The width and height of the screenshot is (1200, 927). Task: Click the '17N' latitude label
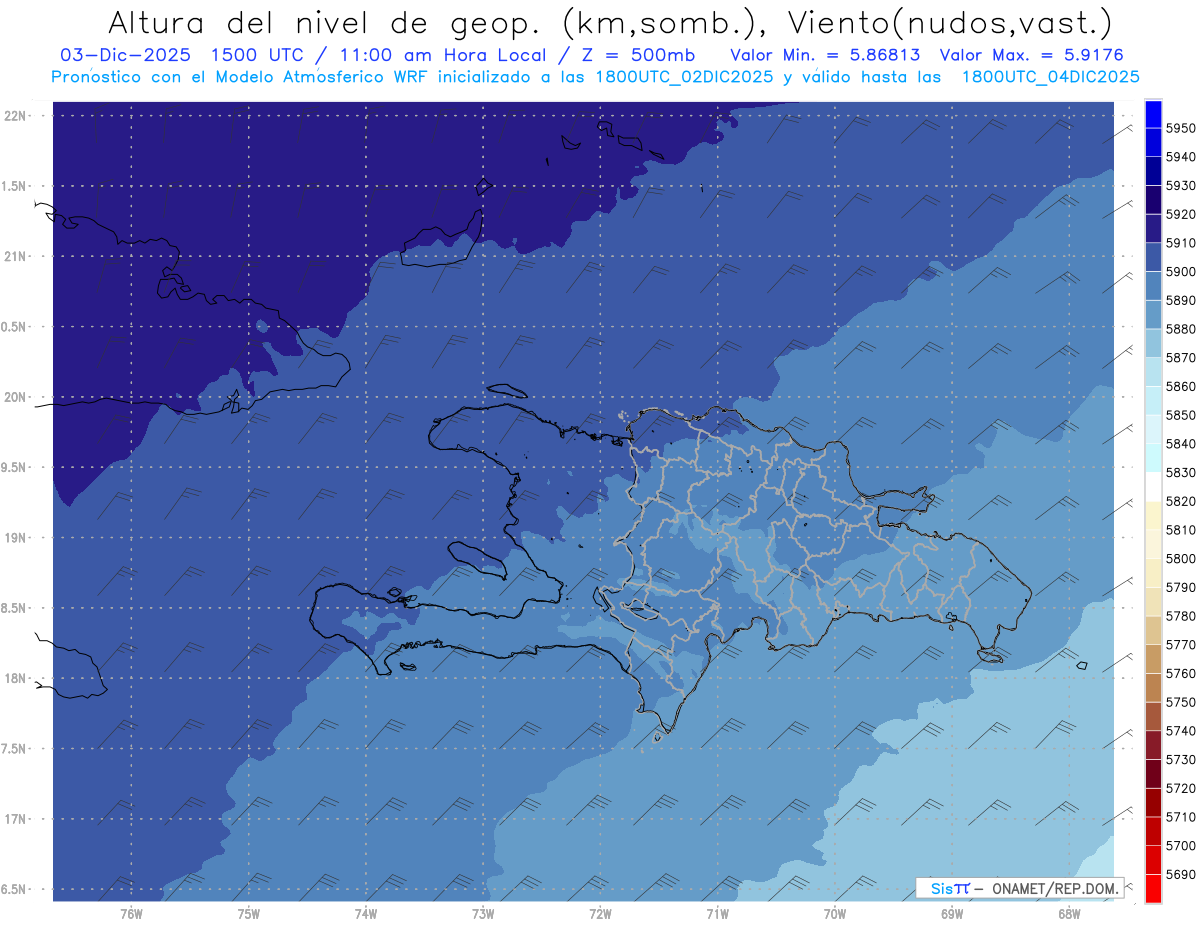16,819
